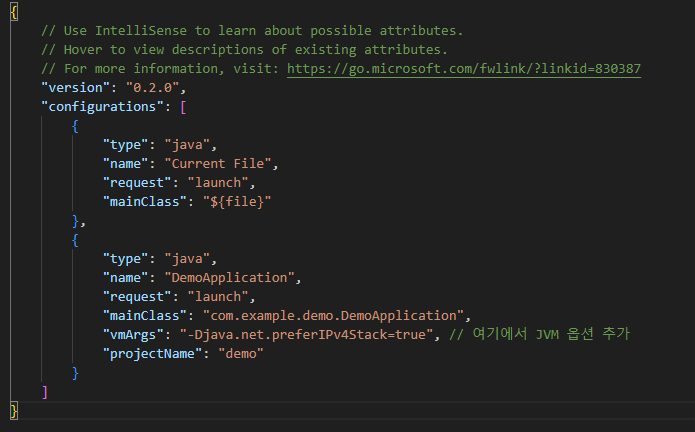Click the "com.example.demo.DemoApplication" value
This screenshot has width=695, height=432.
click(333, 316)
